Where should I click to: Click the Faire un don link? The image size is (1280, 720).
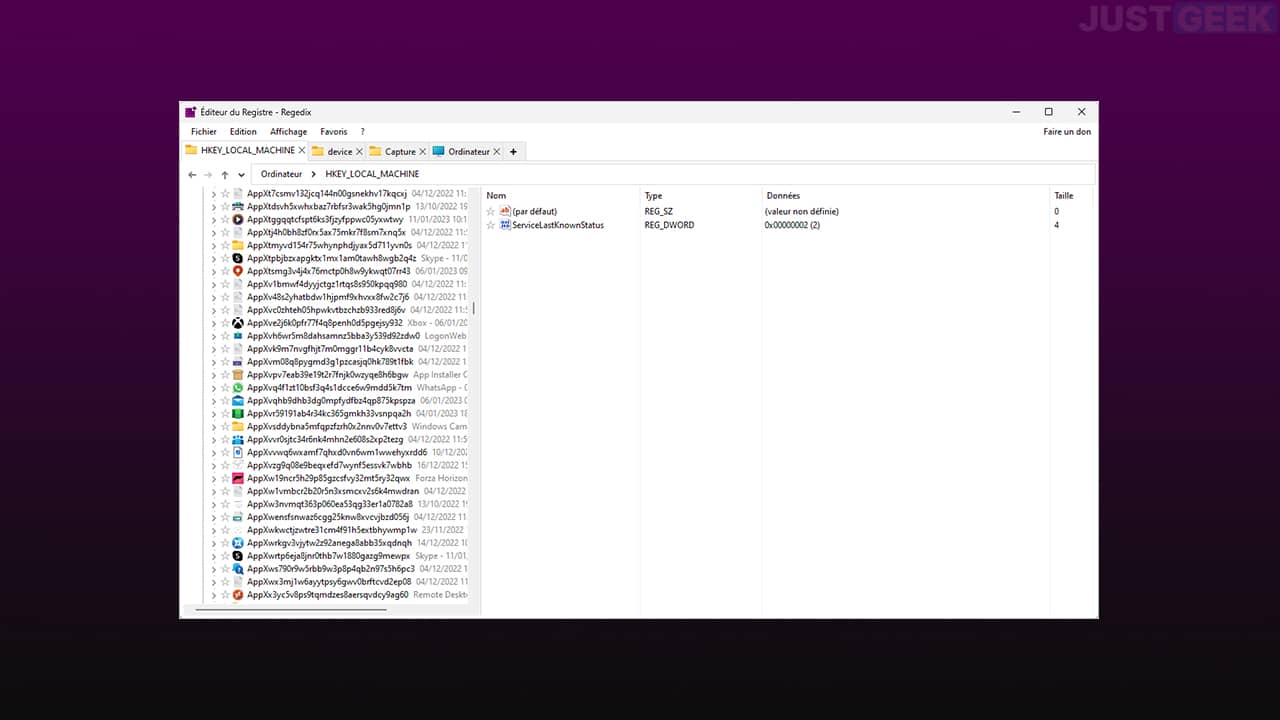pyautogui.click(x=1067, y=131)
